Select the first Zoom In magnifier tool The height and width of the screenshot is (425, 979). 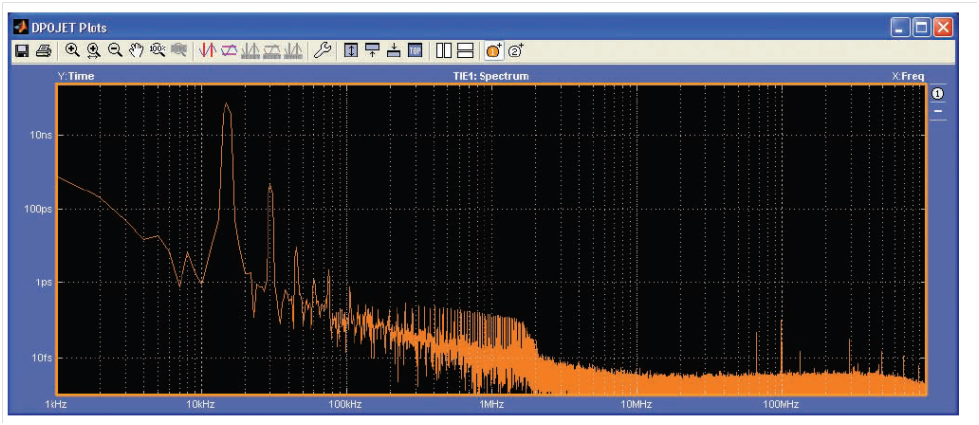(x=72, y=50)
